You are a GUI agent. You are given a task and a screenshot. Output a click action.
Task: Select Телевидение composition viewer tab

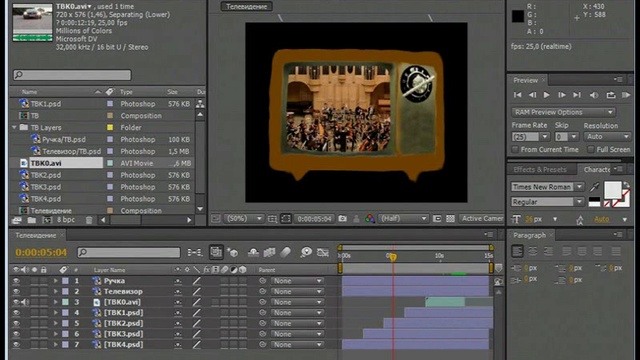(x=247, y=7)
